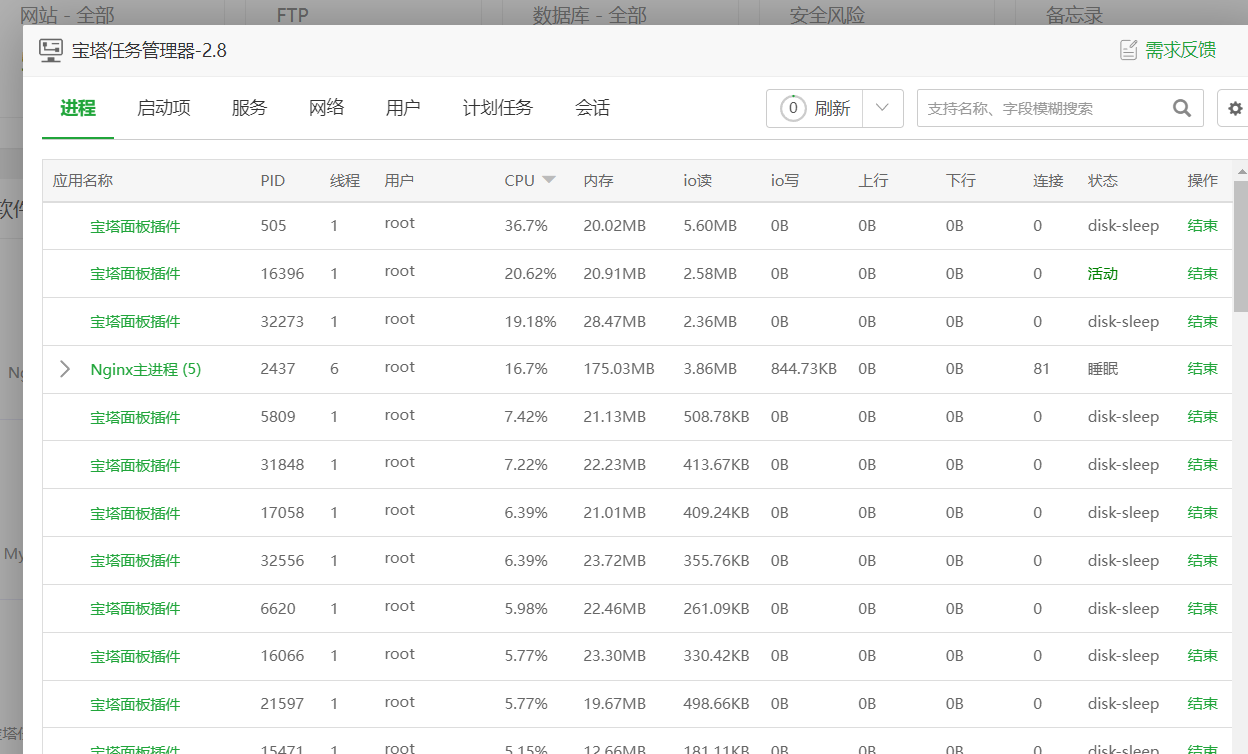Switch to the 启动项 tab
The height and width of the screenshot is (754, 1248).
click(x=164, y=108)
